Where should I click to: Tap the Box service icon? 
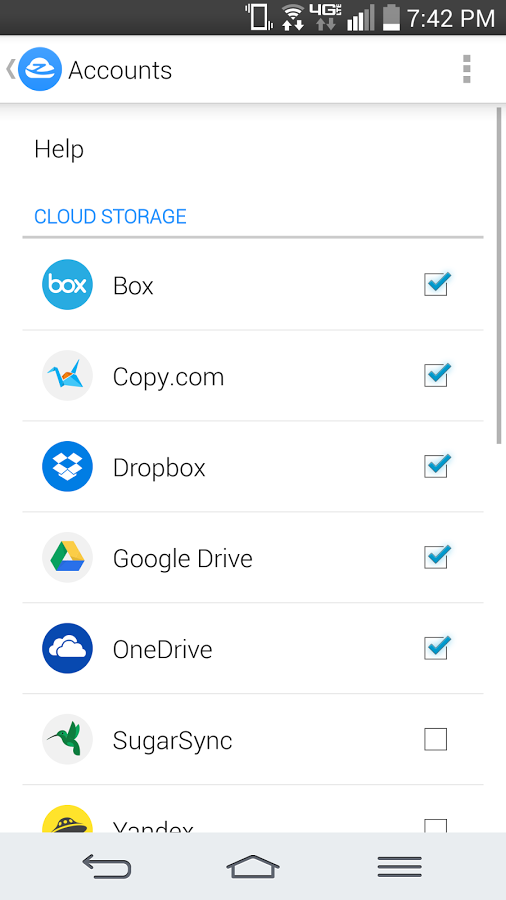pos(68,285)
